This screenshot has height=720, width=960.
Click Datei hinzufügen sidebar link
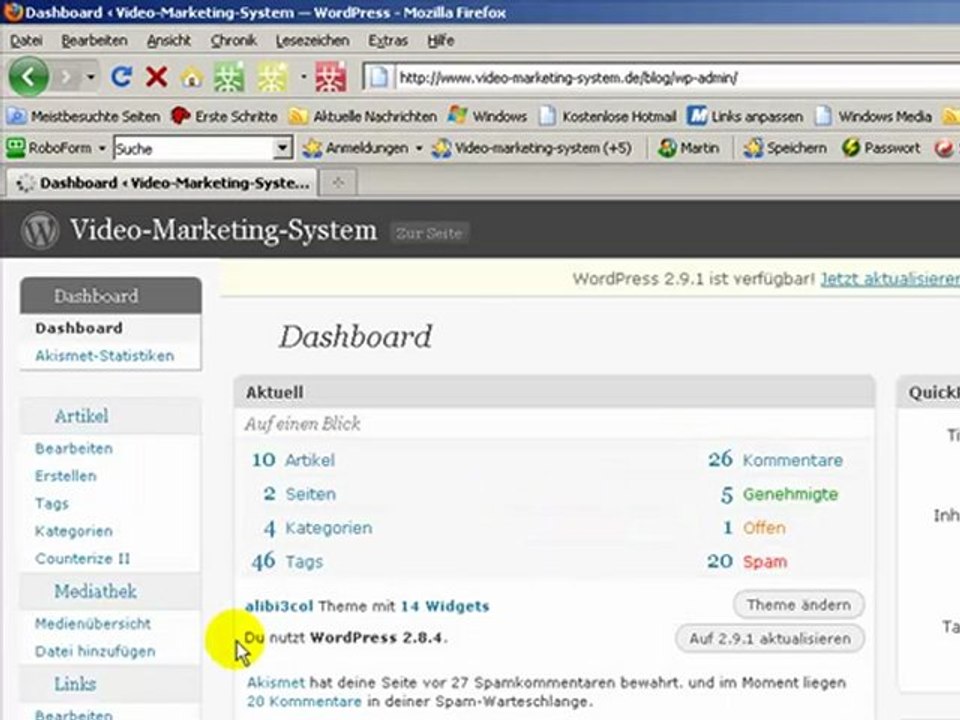(x=95, y=651)
